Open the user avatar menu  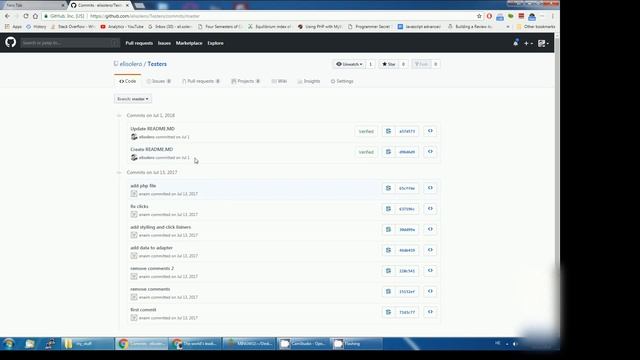point(543,43)
